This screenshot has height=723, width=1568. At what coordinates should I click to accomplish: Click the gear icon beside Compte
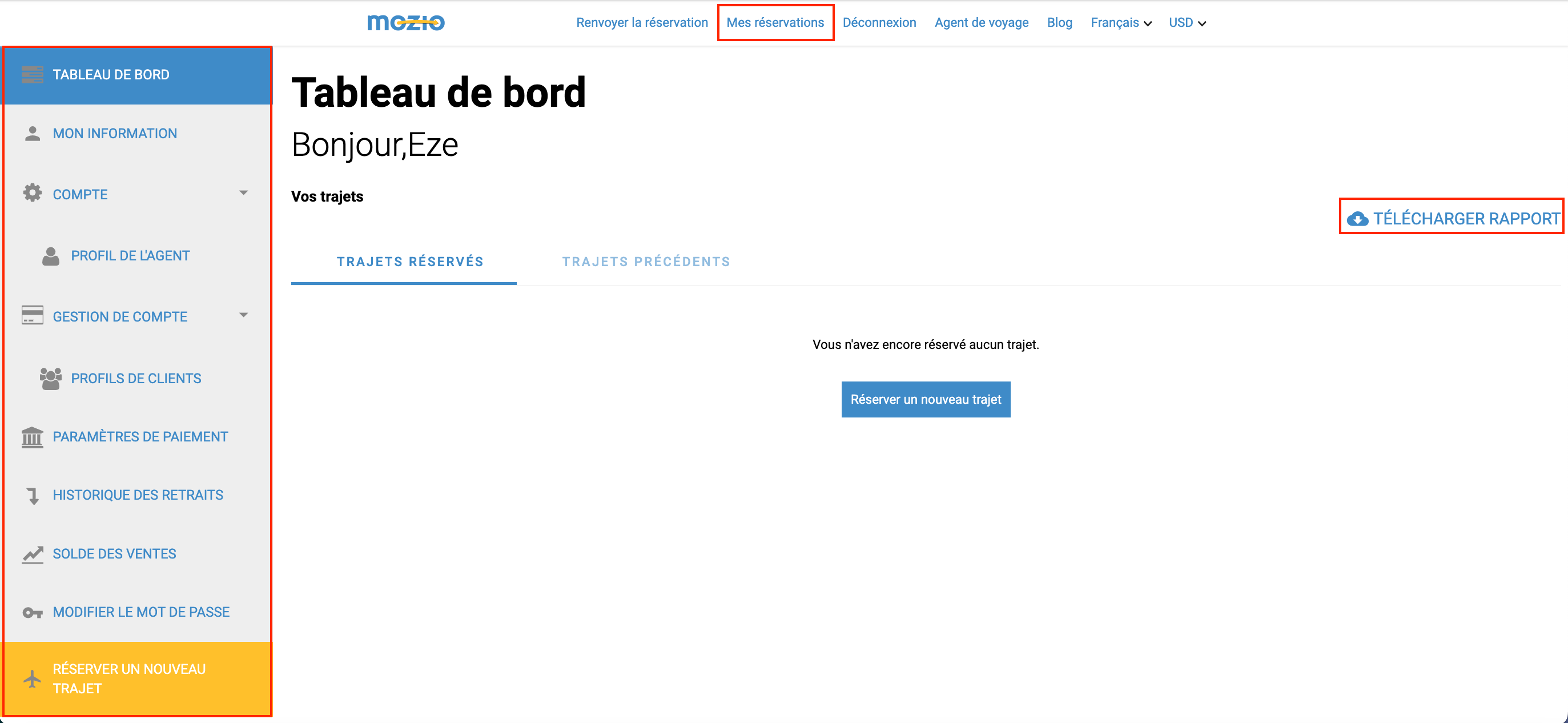coord(32,193)
